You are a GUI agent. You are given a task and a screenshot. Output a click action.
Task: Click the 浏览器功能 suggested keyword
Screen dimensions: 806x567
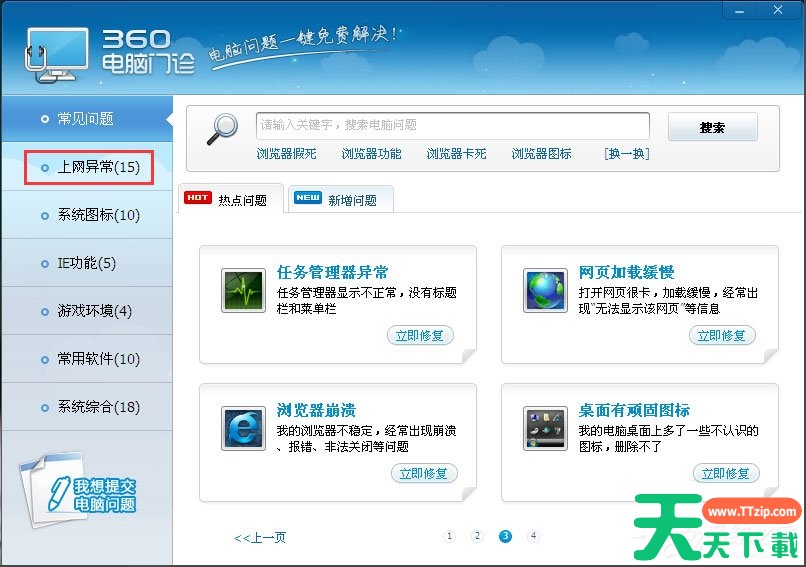[371, 154]
